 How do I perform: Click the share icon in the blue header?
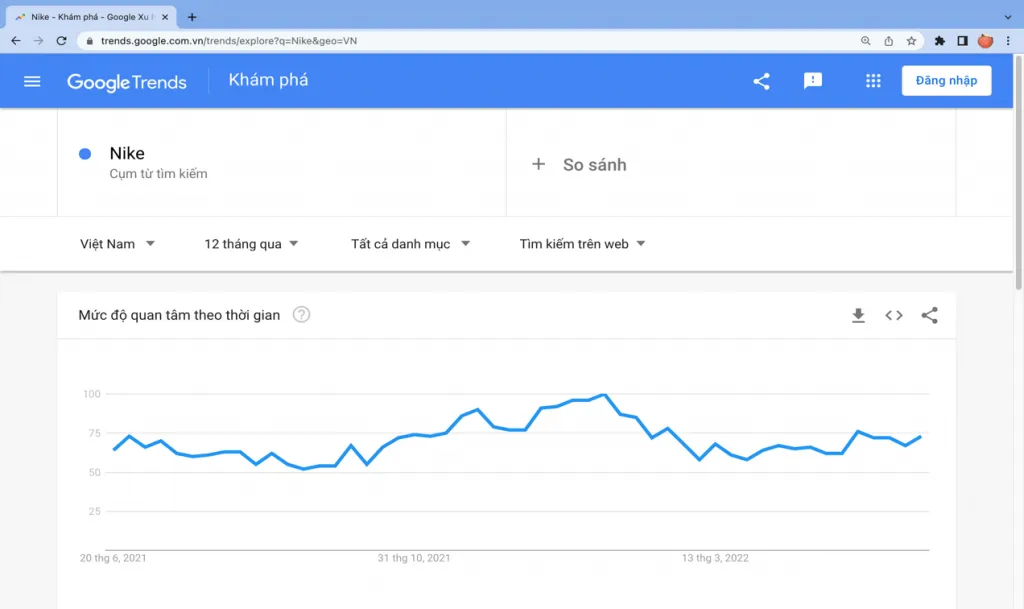[761, 81]
